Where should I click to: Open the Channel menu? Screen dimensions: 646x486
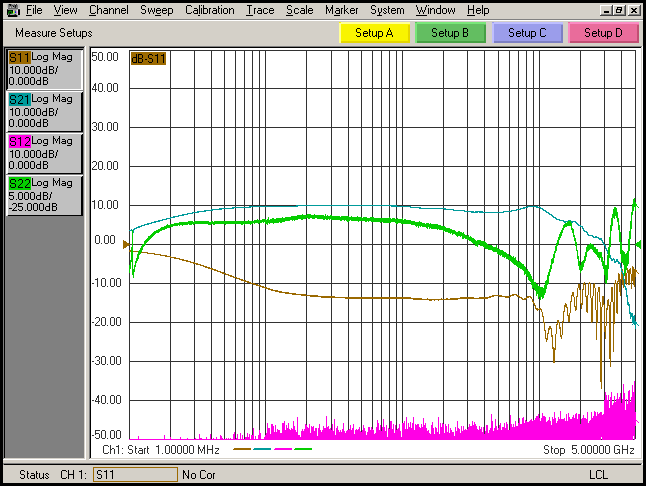[x=109, y=10]
